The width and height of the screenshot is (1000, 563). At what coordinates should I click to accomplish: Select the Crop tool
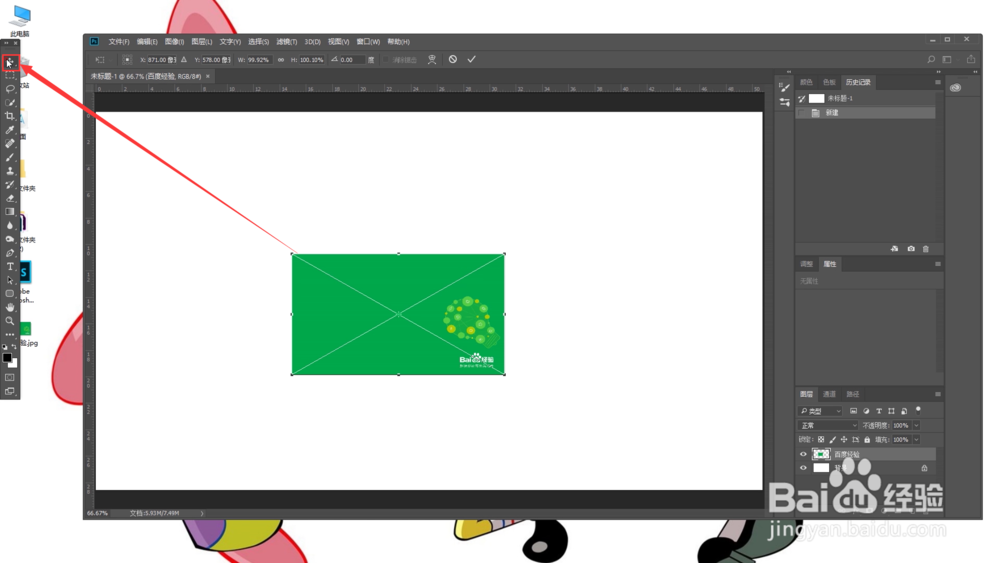tap(10, 116)
